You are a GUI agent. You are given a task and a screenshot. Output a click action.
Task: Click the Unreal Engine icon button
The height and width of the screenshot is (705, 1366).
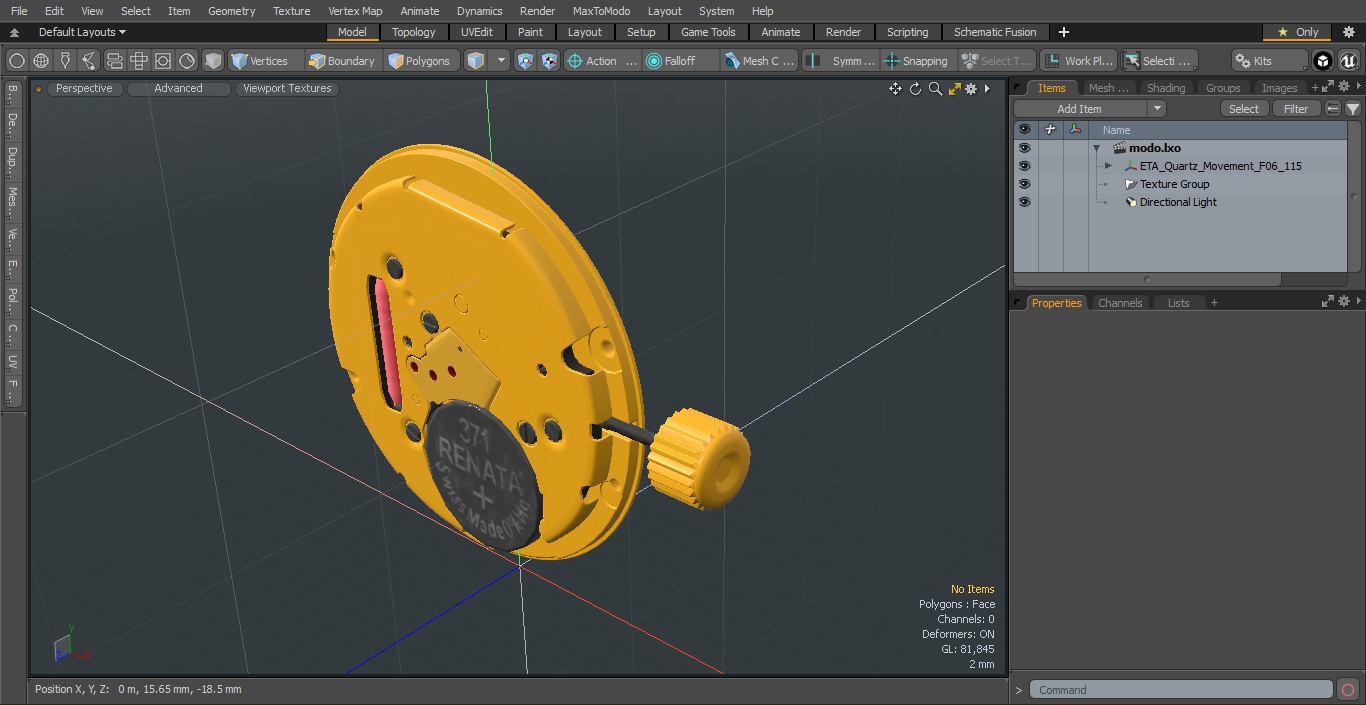click(x=1348, y=61)
